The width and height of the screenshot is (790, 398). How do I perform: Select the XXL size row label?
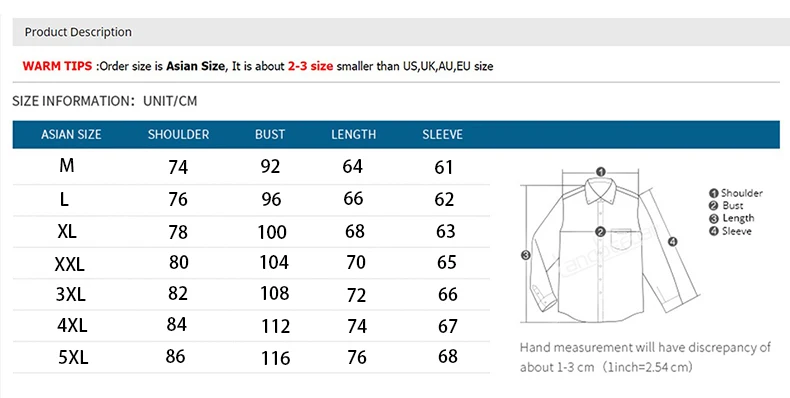pos(70,264)
